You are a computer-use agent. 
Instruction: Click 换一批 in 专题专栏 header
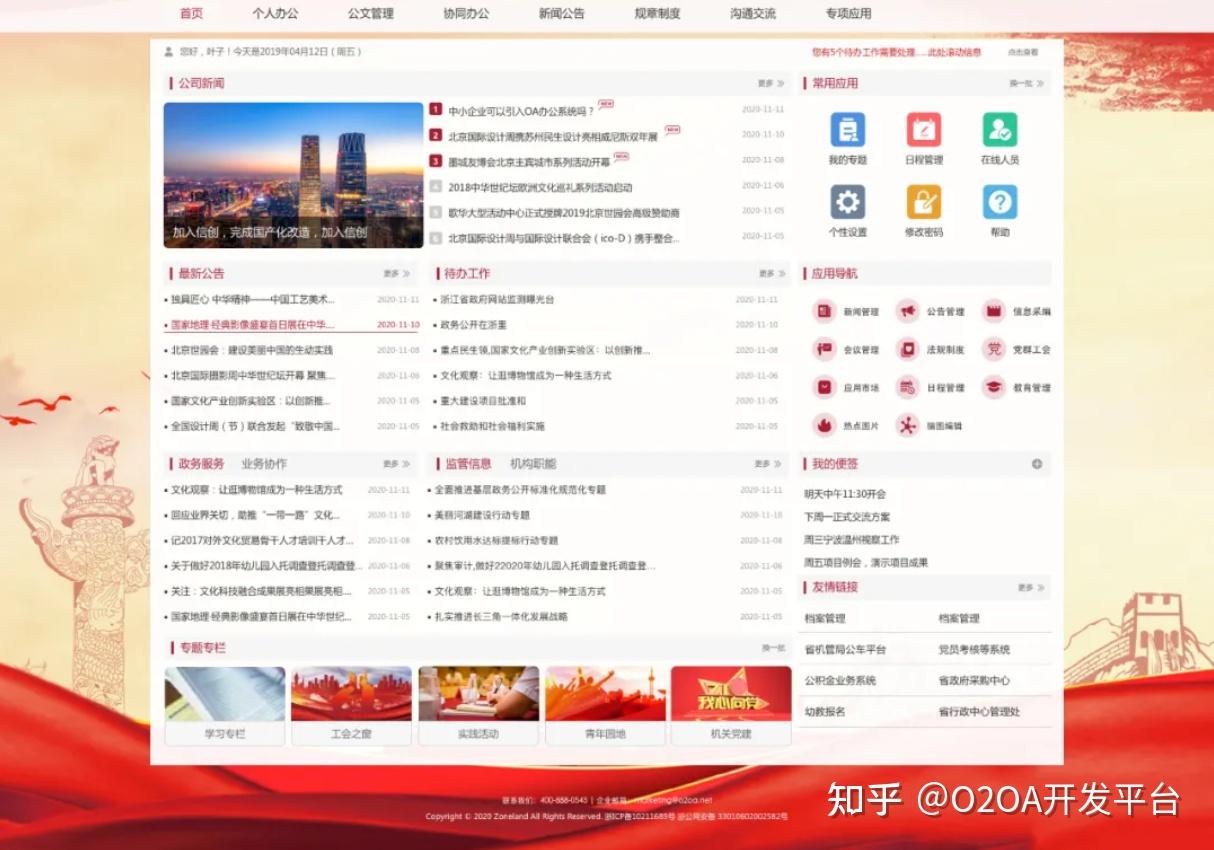click(x=773, y=648)
